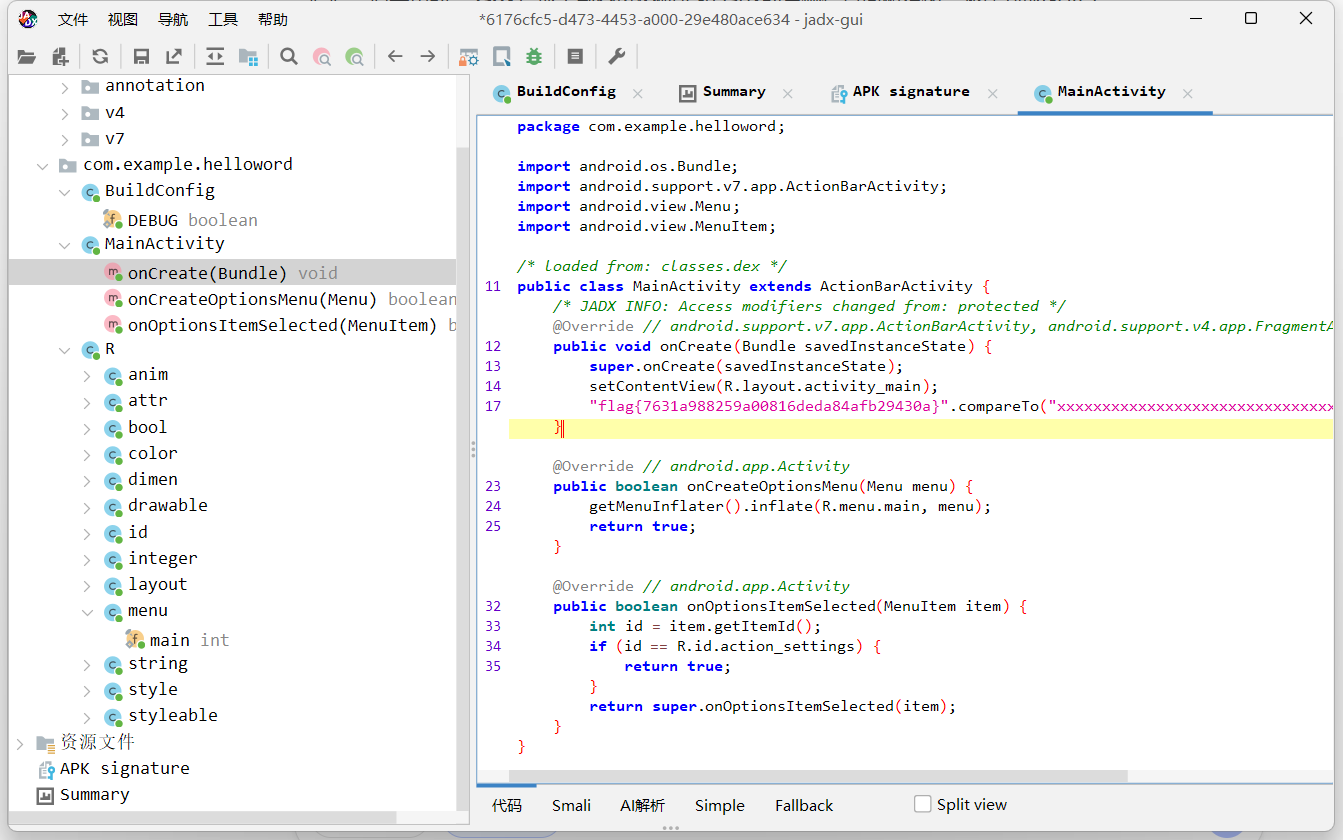The image size is (1343, 840).
Task: Select the styleable class in tree
Action: pos(173,716)
